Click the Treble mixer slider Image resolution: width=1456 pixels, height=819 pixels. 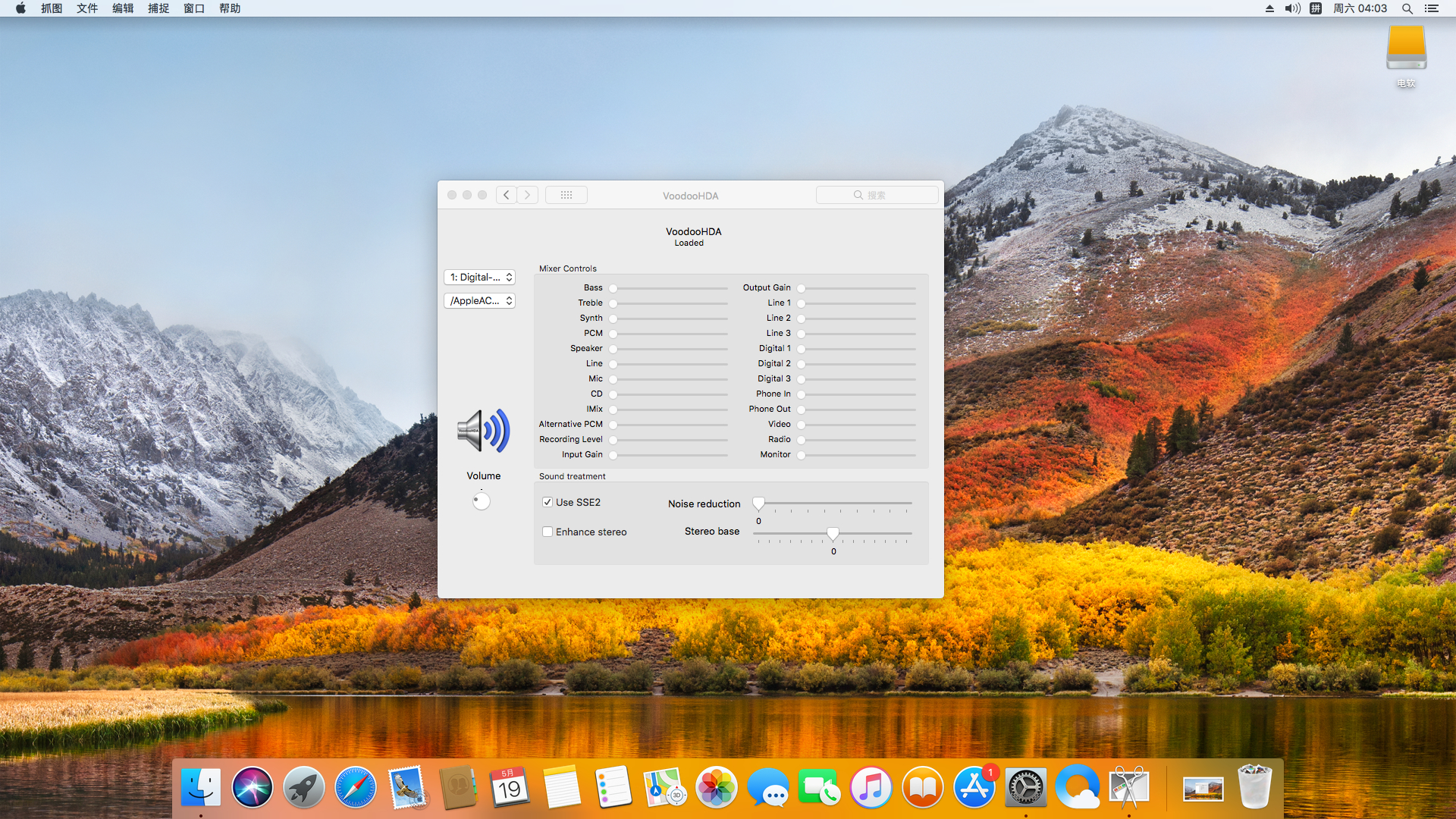coord(668,303)
